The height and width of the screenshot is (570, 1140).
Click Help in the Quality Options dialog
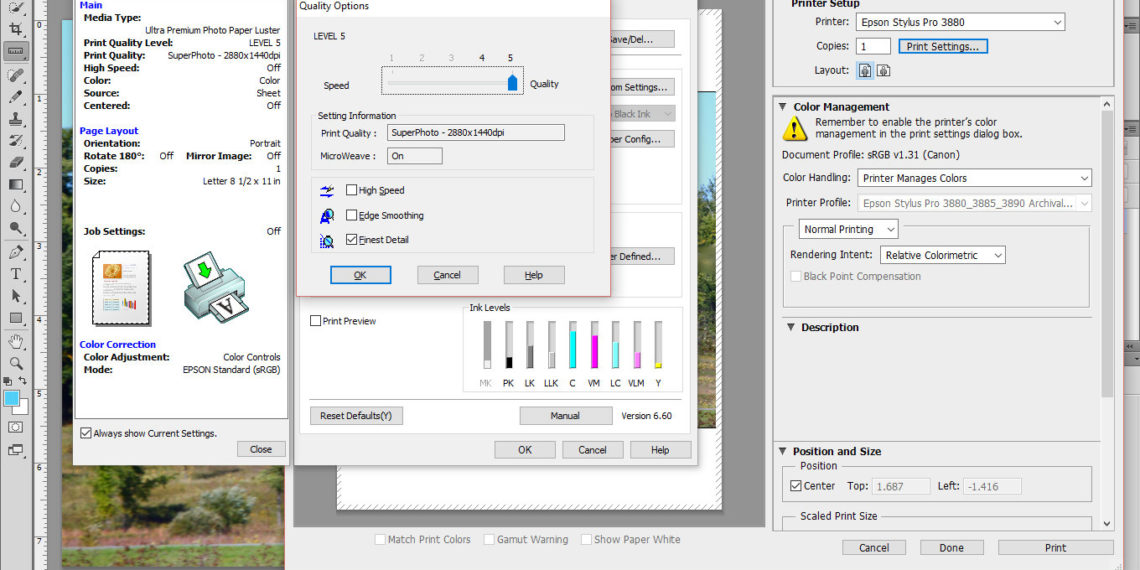click(x=534, y=275)
